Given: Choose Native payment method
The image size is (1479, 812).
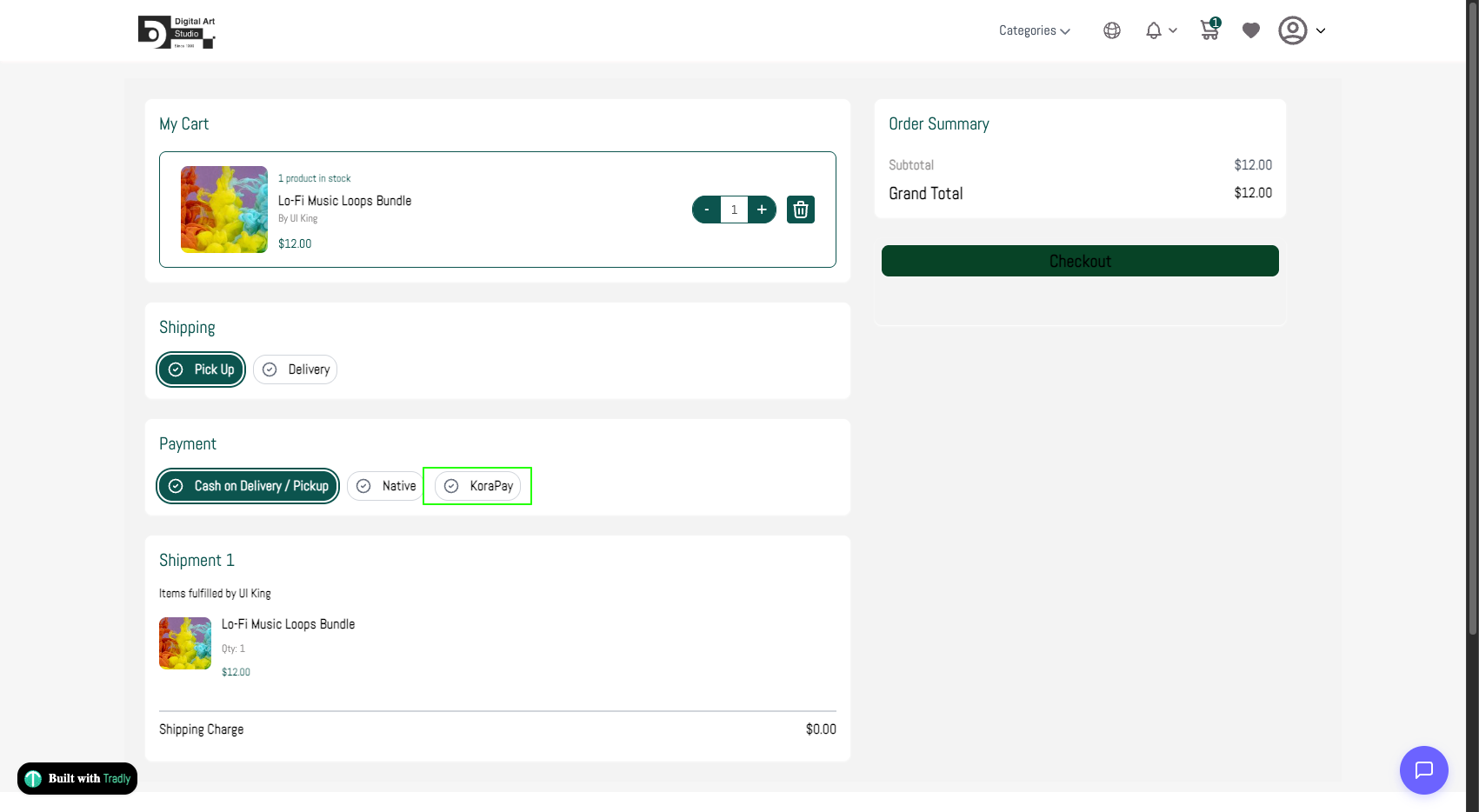Looking at the screenshot, I should [385, 486].
